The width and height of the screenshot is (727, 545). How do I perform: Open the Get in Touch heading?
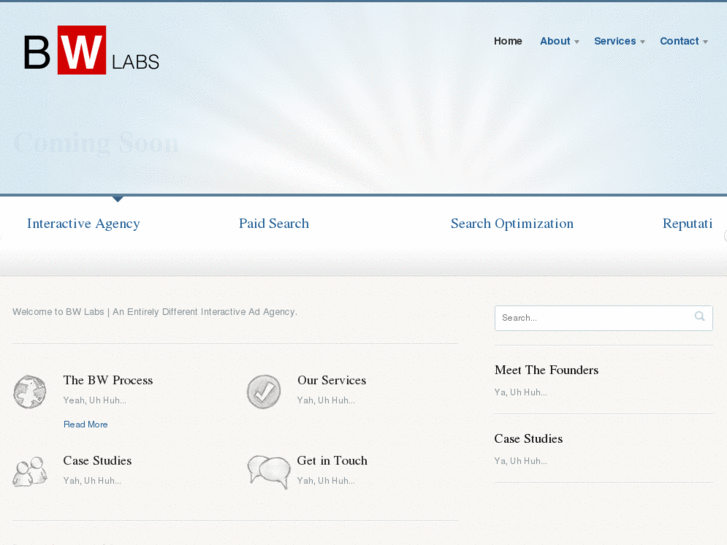tap(332, 461)
